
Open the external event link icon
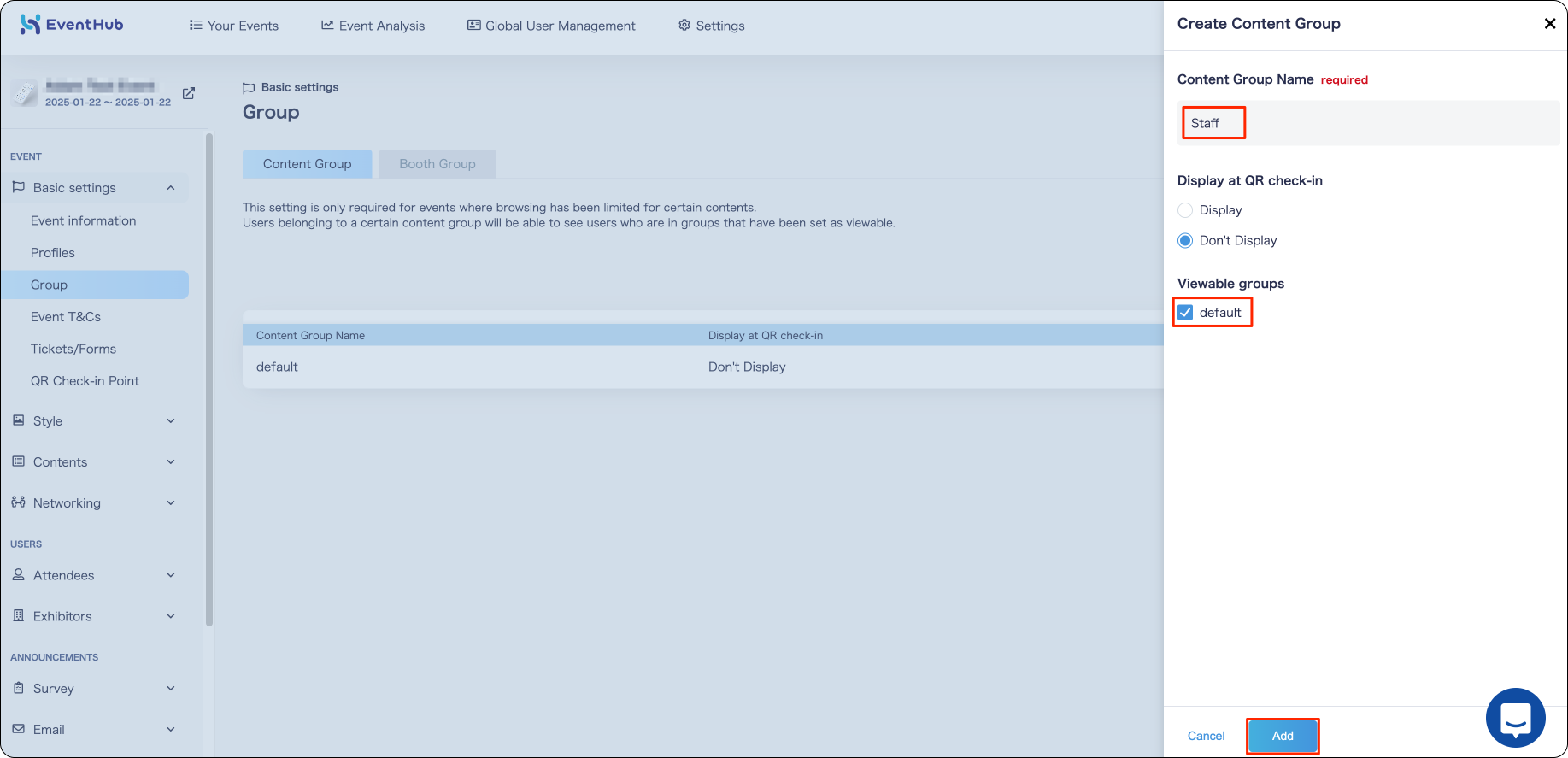click(189, 93)
